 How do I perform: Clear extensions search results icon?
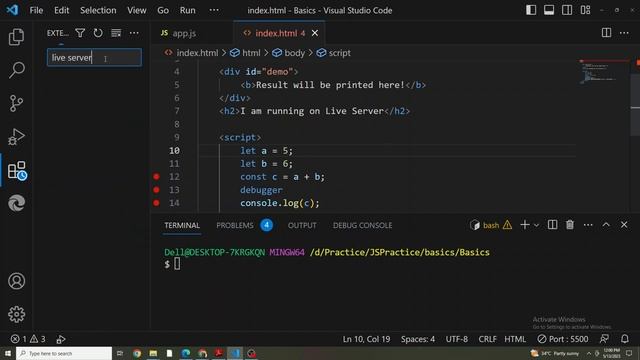pos(116,33)
